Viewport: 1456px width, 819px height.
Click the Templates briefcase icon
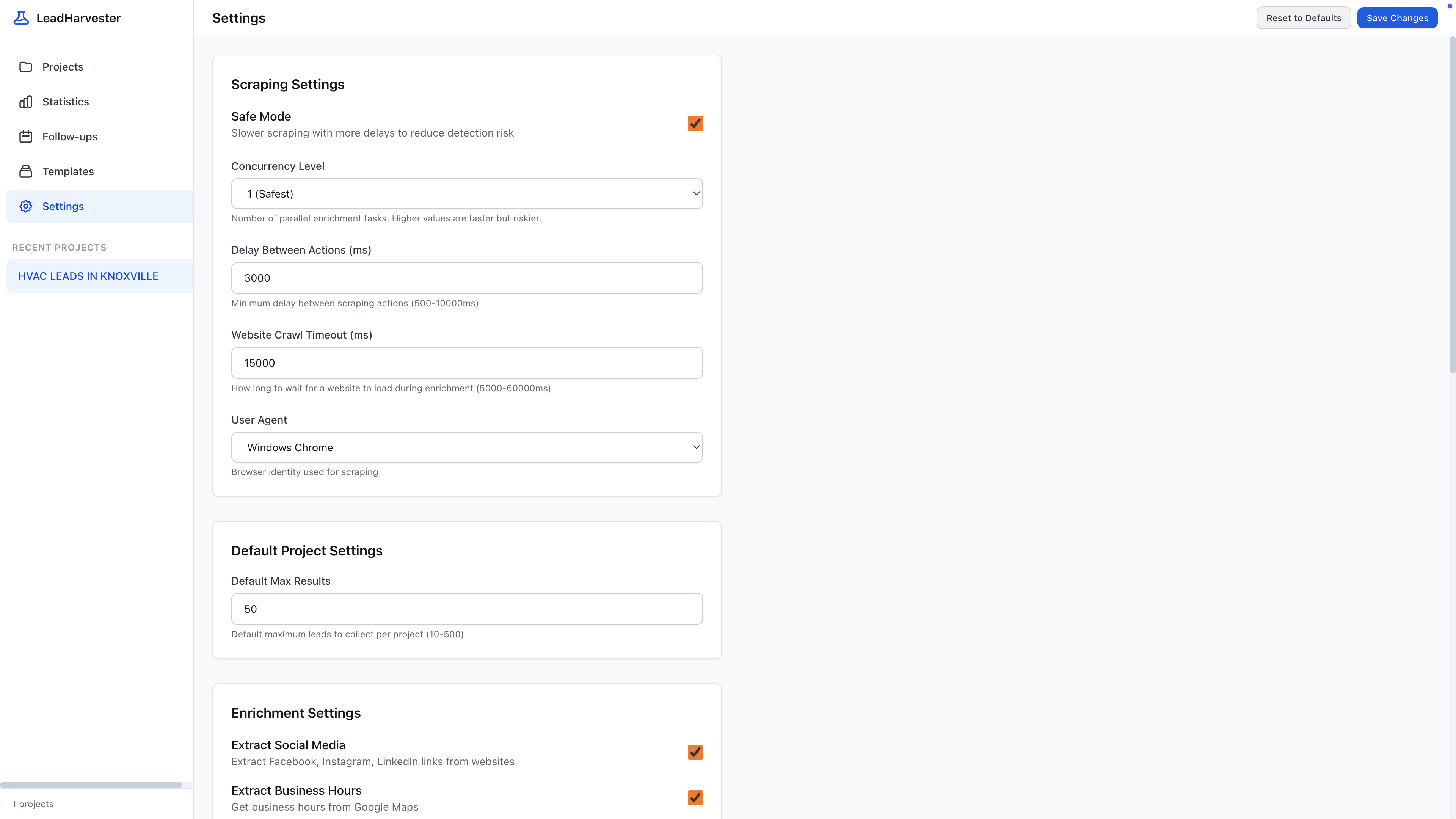point(25,171)
